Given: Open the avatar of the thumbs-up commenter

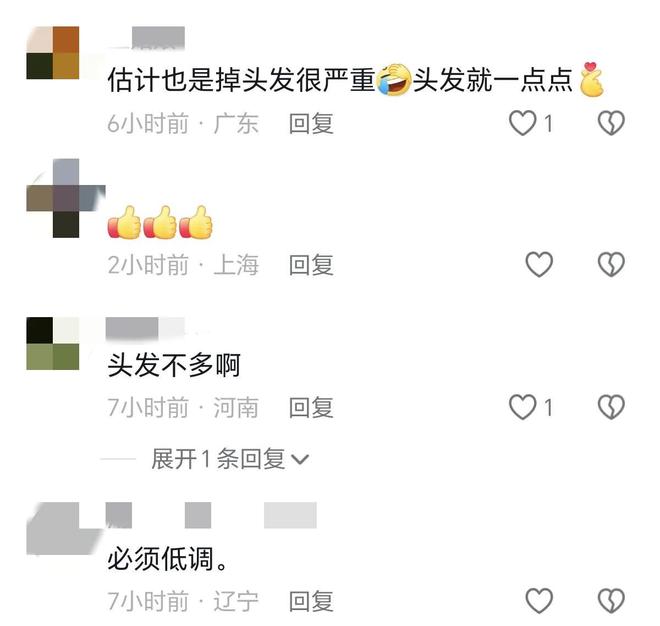Looking at the screenshot, I should point(66,198).
